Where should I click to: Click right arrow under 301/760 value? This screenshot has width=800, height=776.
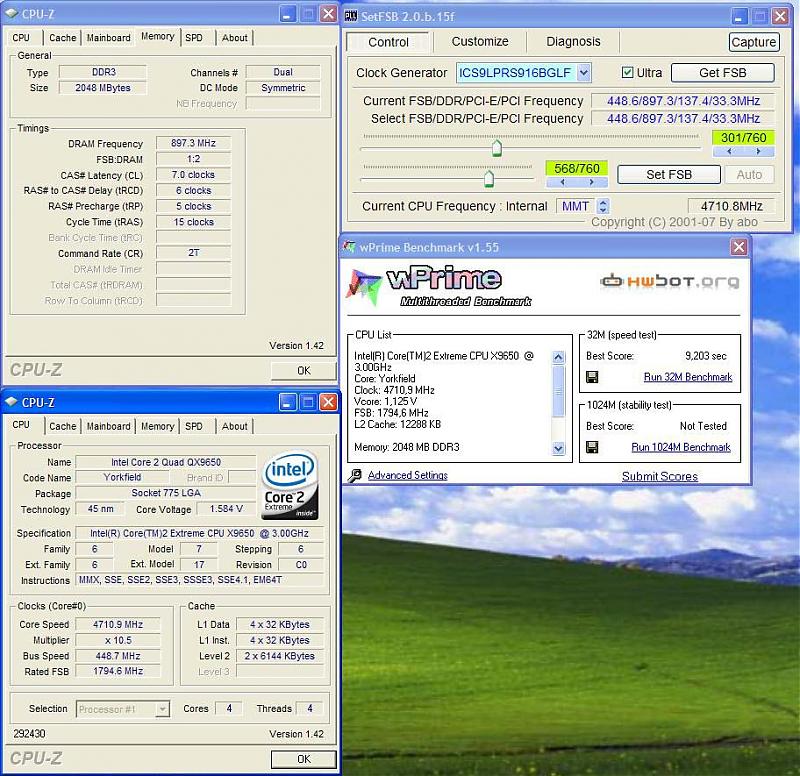coord(759,151)
